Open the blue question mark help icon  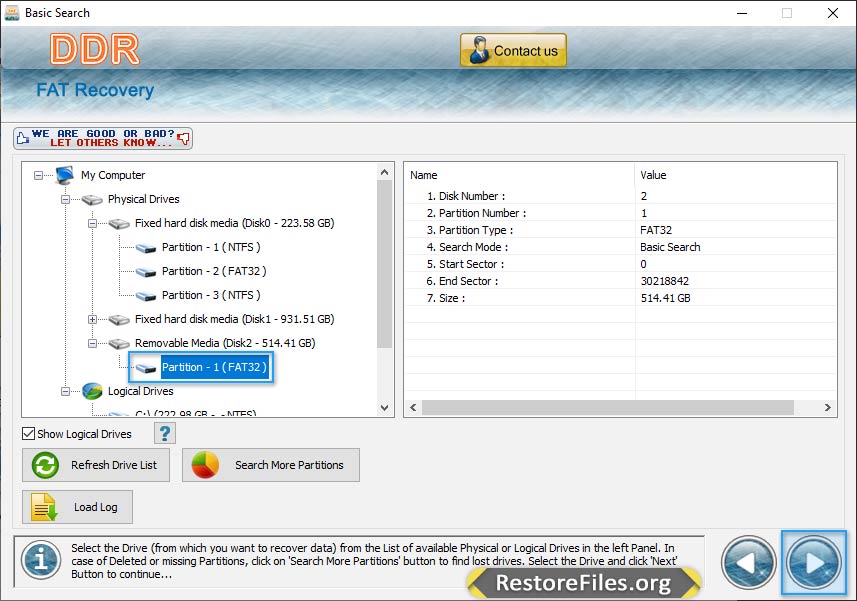point(165,433)
